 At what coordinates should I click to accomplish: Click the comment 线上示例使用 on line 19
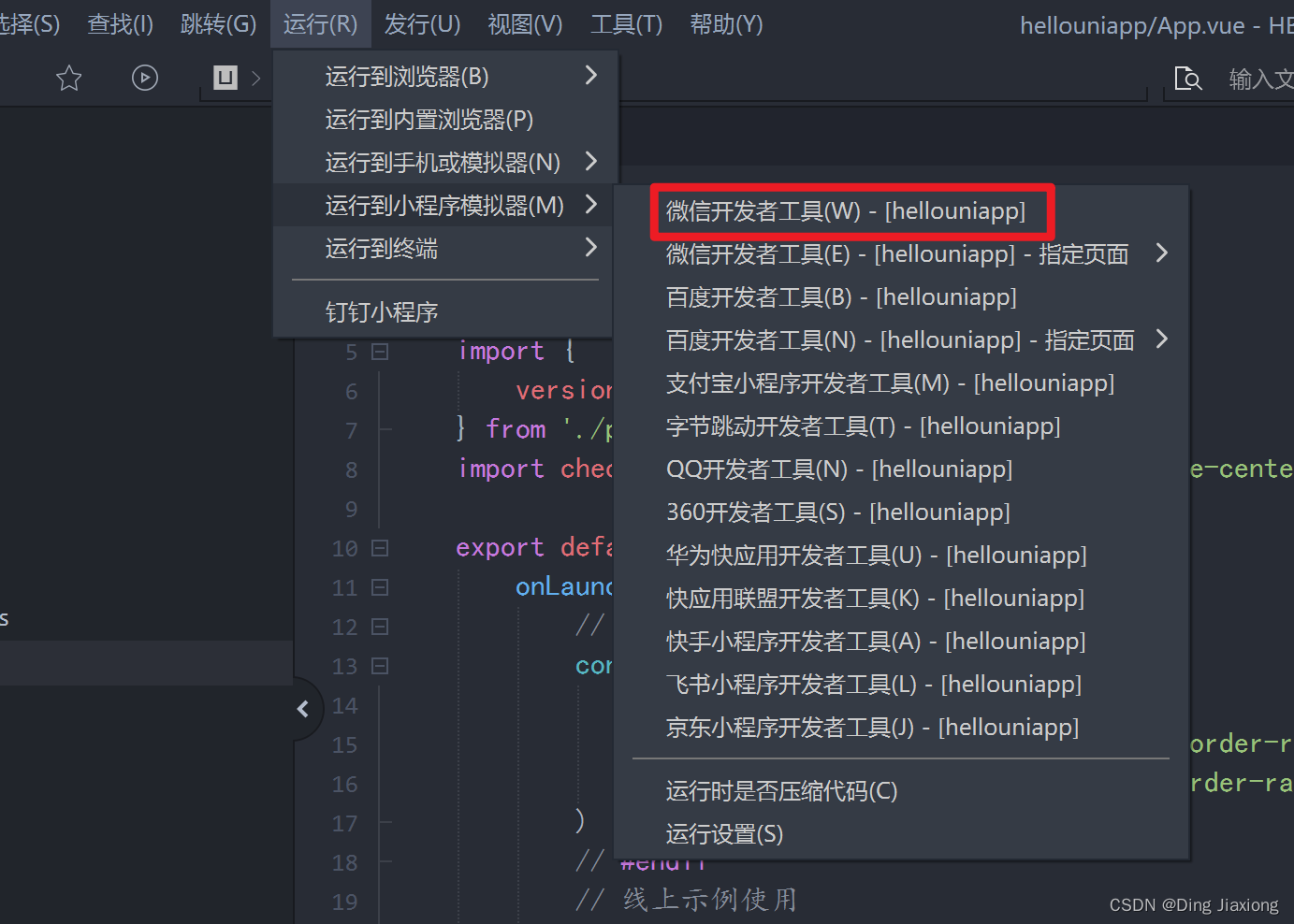click(x=710, y=900)
